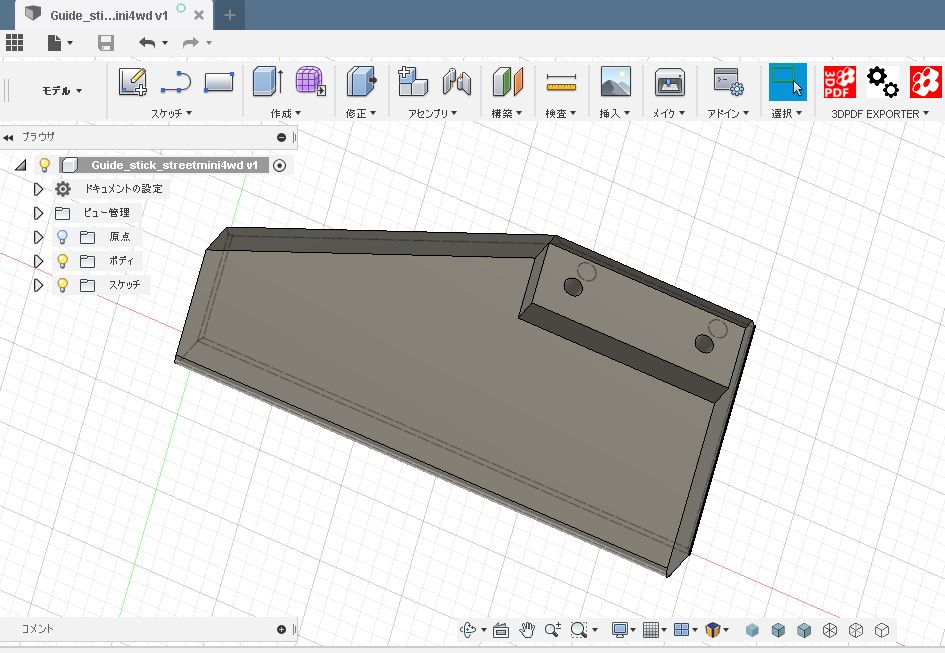The width and height of the screenshot is (945, 653).
Task: Toggle visibility of the スケッチ folder
Action: [x=62, y=285]
